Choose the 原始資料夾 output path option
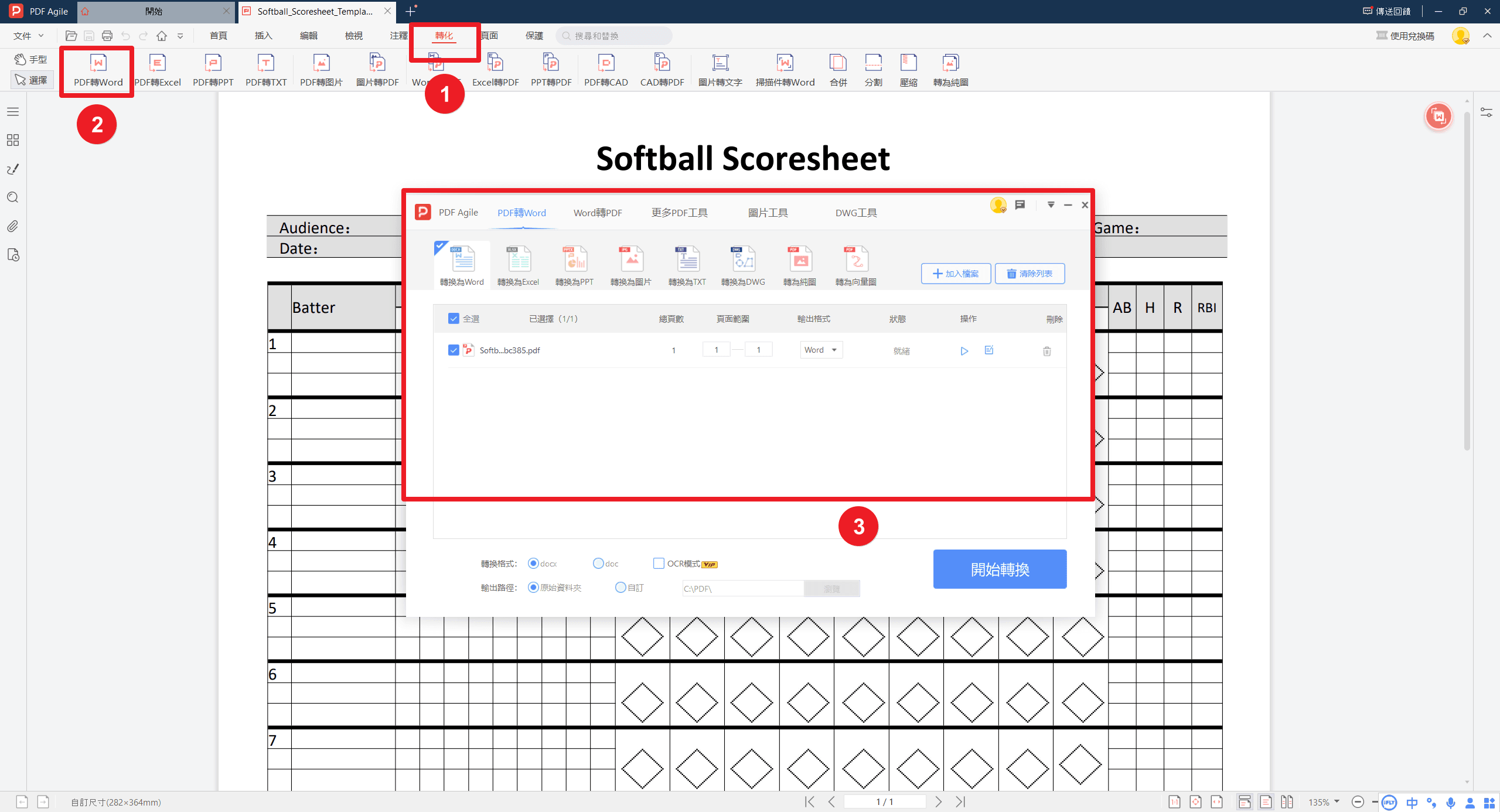Viewport: 1500px width, 812px height. click(533, 587)
